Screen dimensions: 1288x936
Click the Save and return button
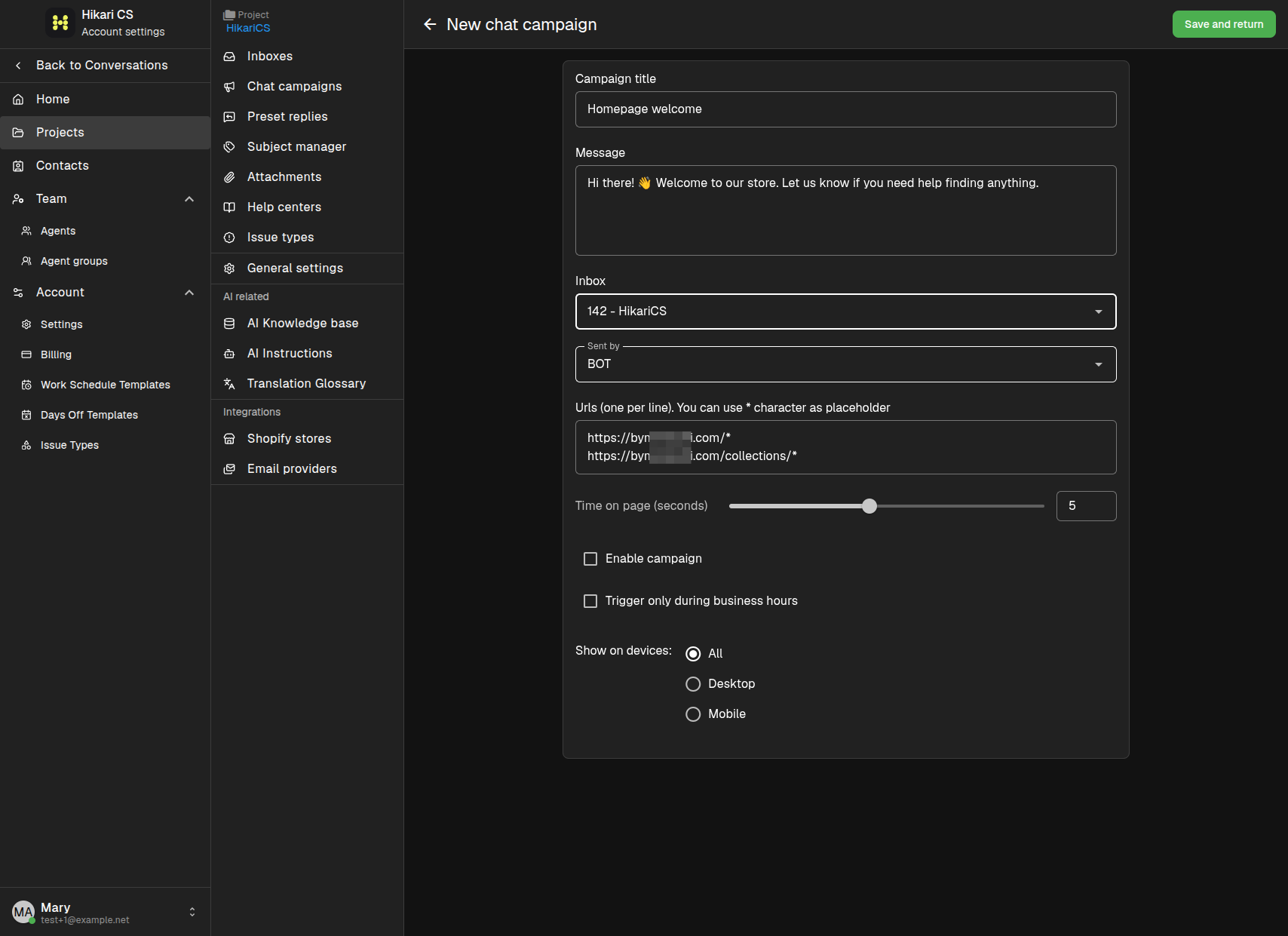[1223, 24]
